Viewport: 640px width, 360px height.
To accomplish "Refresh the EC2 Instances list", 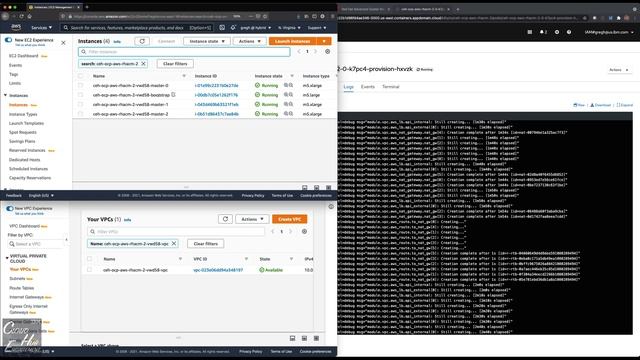I will point(142,41).
